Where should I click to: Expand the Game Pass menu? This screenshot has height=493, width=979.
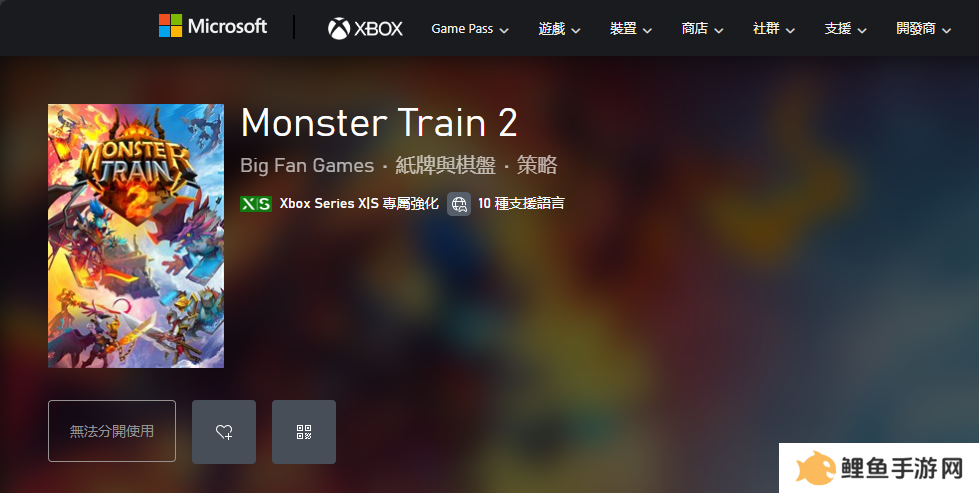pyautogui.click(x=470, y=29)
